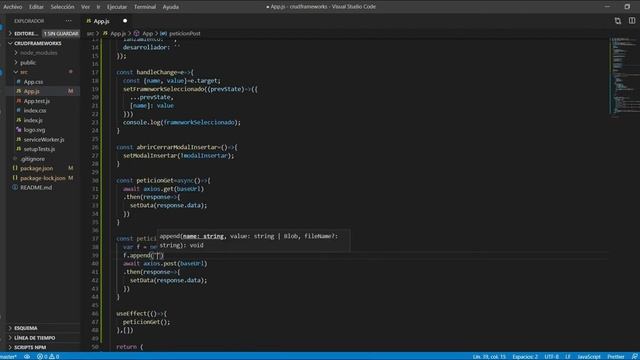
Task: Expand the Línea de tiempo panel
Action: [34, 338]
